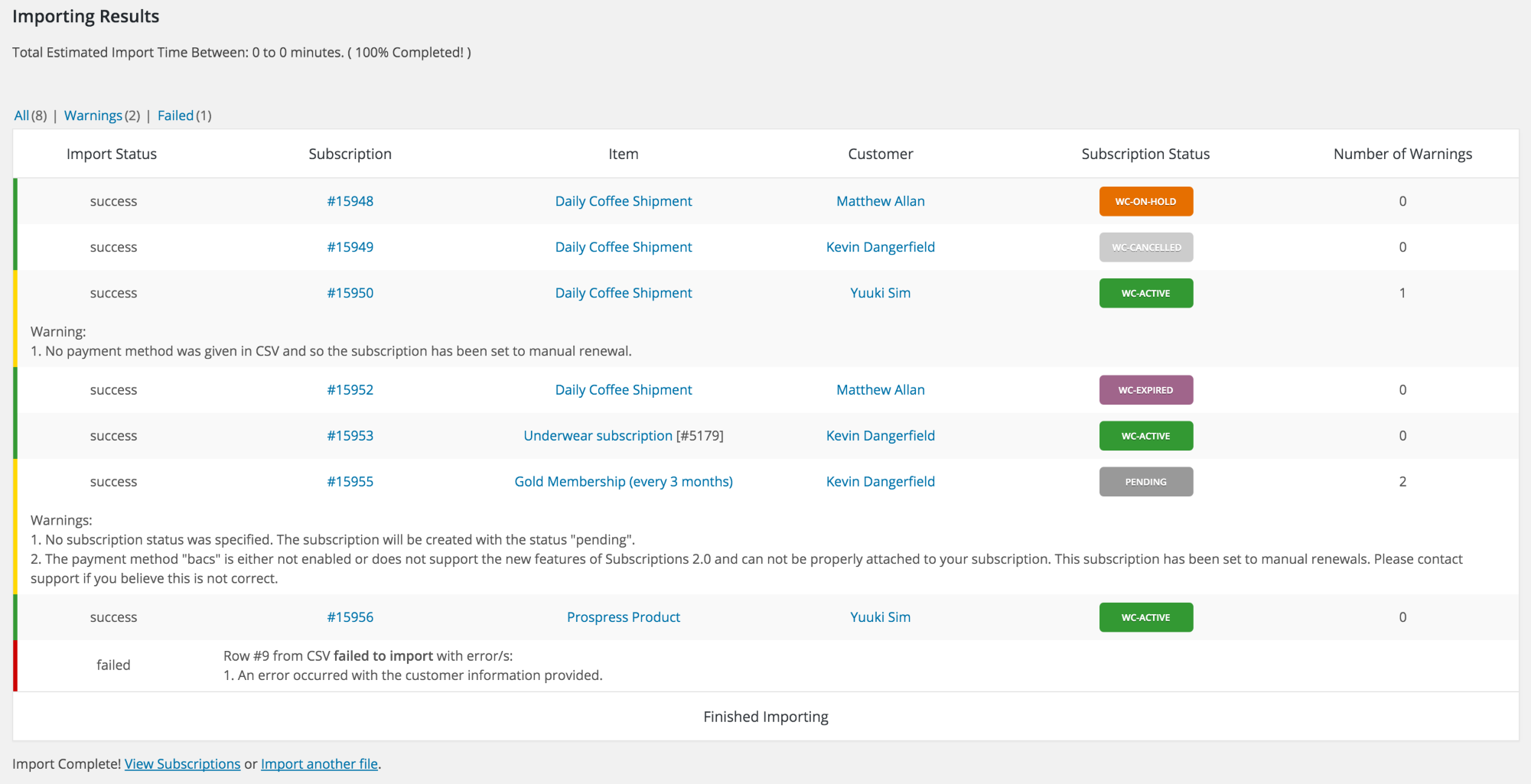Open Matthew Allan on subscription #15952 row
Screen dimensions: 1531x784
(x=880, y=390)
